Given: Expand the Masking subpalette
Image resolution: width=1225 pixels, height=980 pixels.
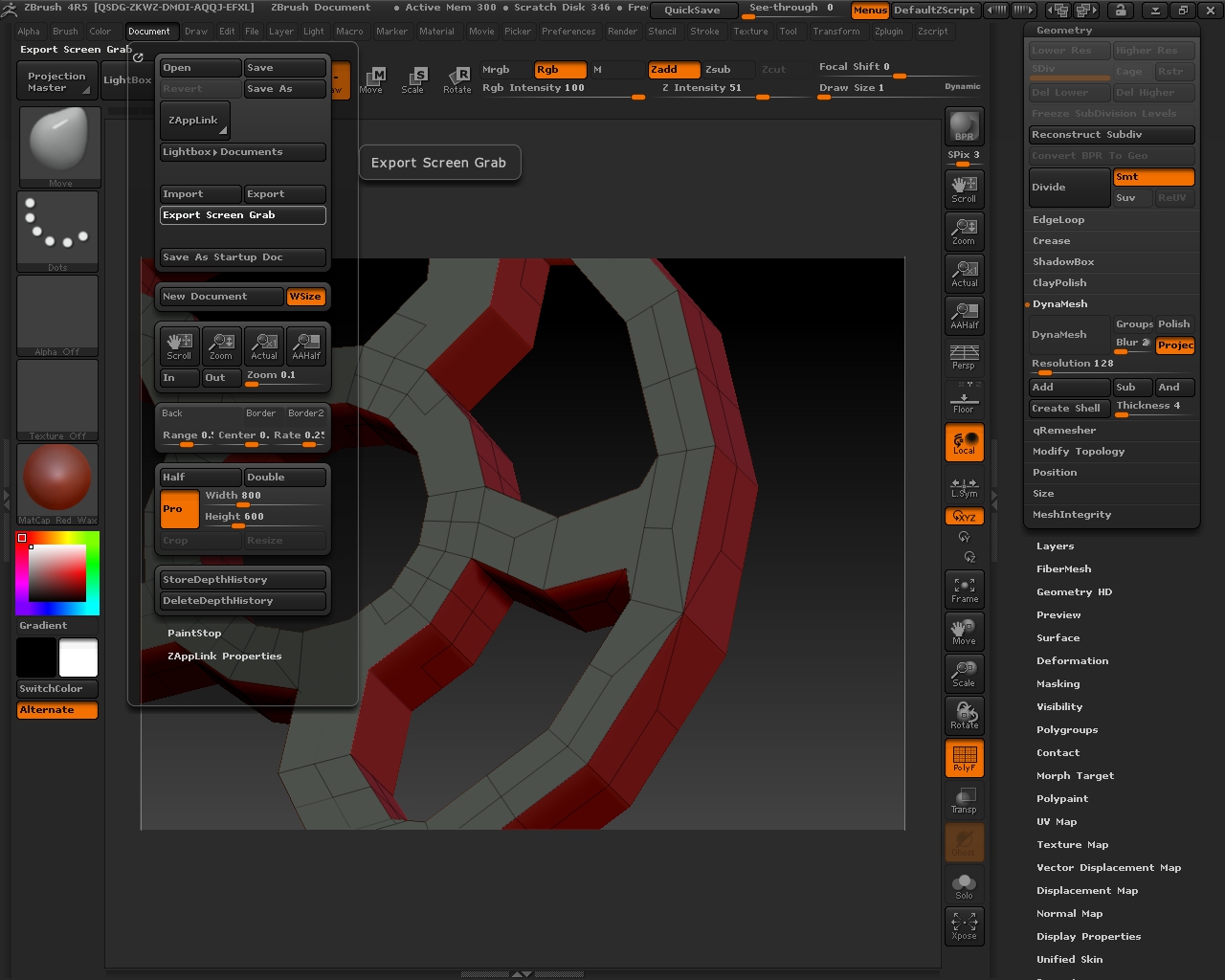Looking at the screenshot, I should pos(1058,683).
